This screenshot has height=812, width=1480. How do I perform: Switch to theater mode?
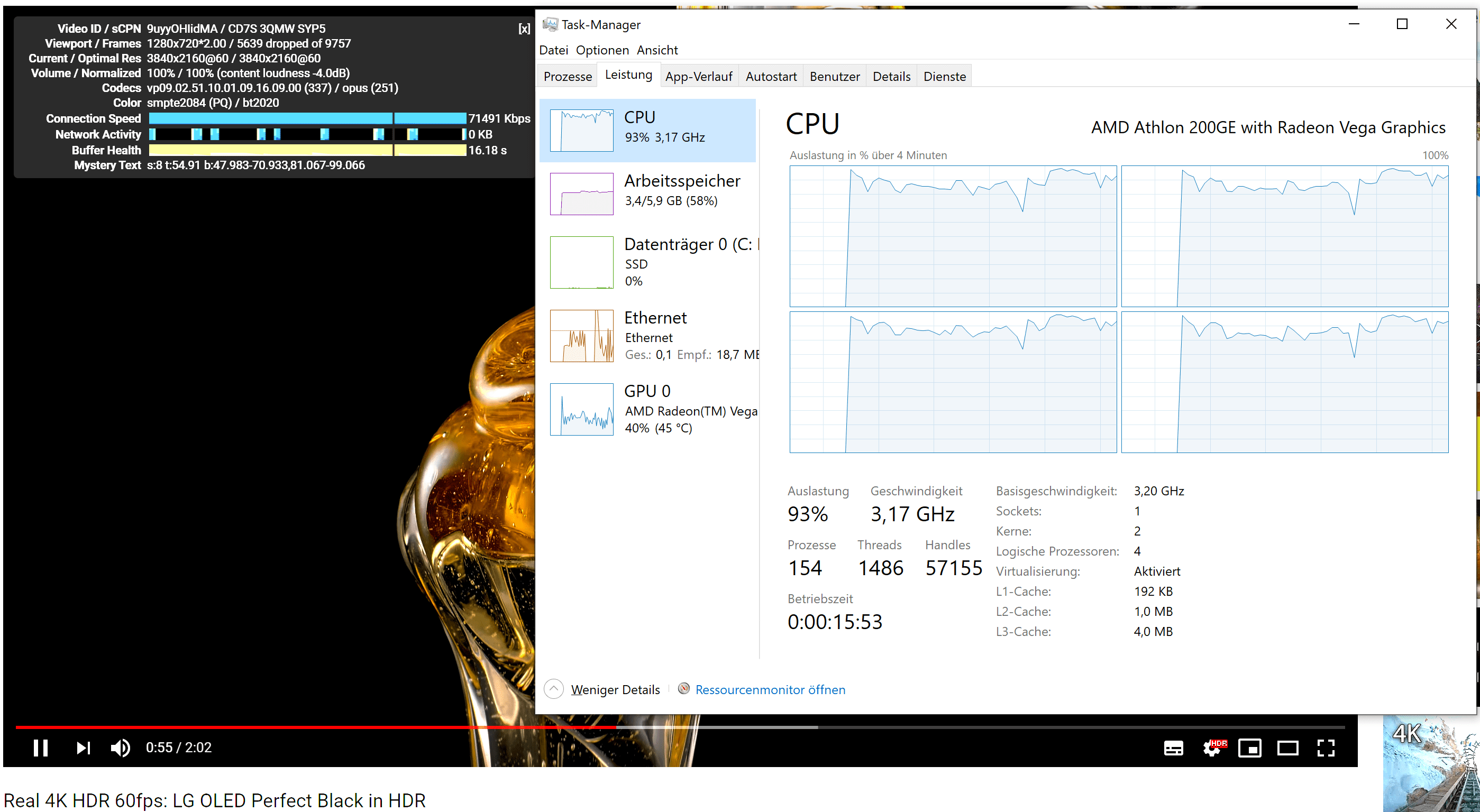pos(1287,748)
